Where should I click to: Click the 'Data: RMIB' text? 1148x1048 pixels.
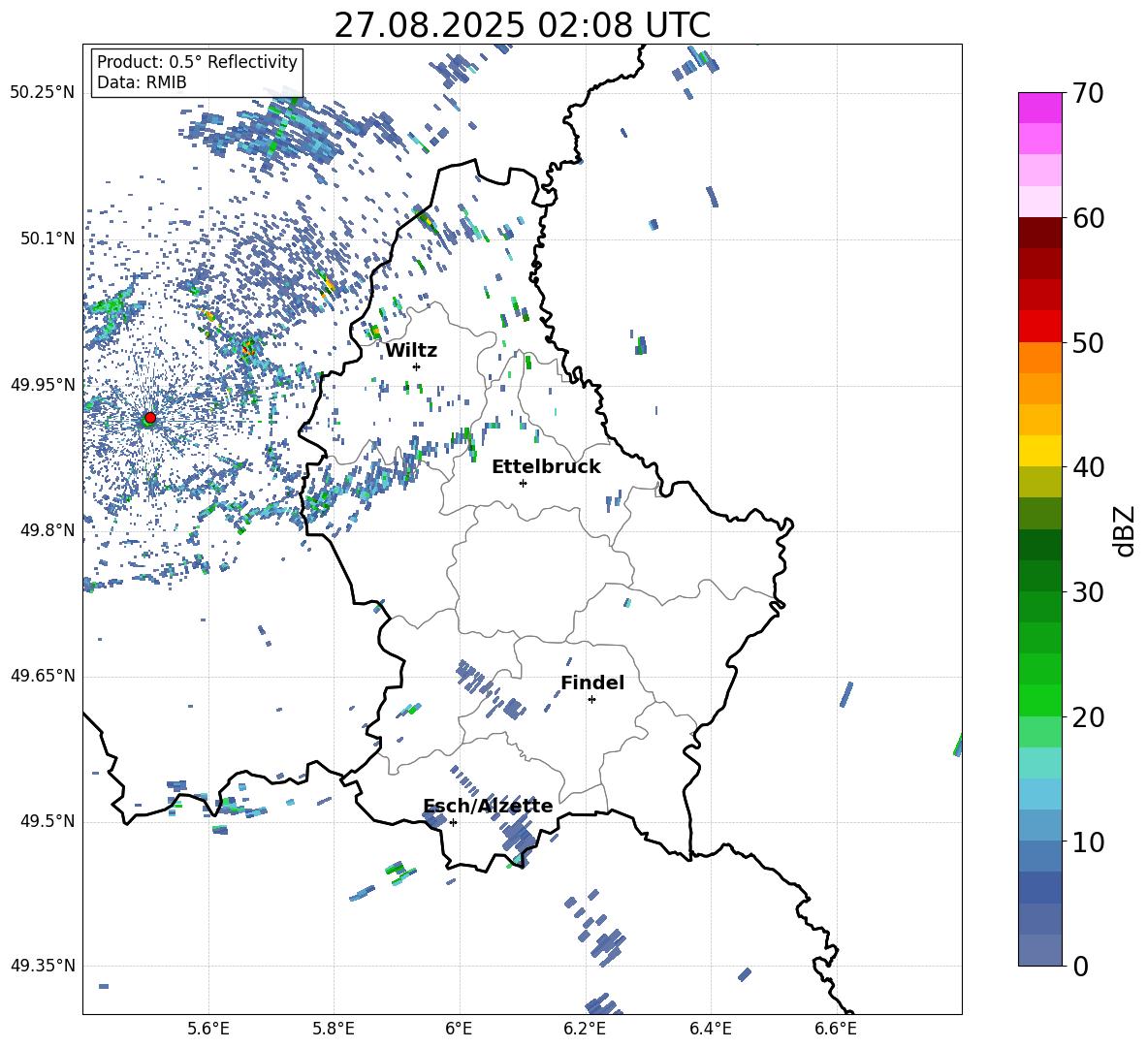(x=142, y=82)
